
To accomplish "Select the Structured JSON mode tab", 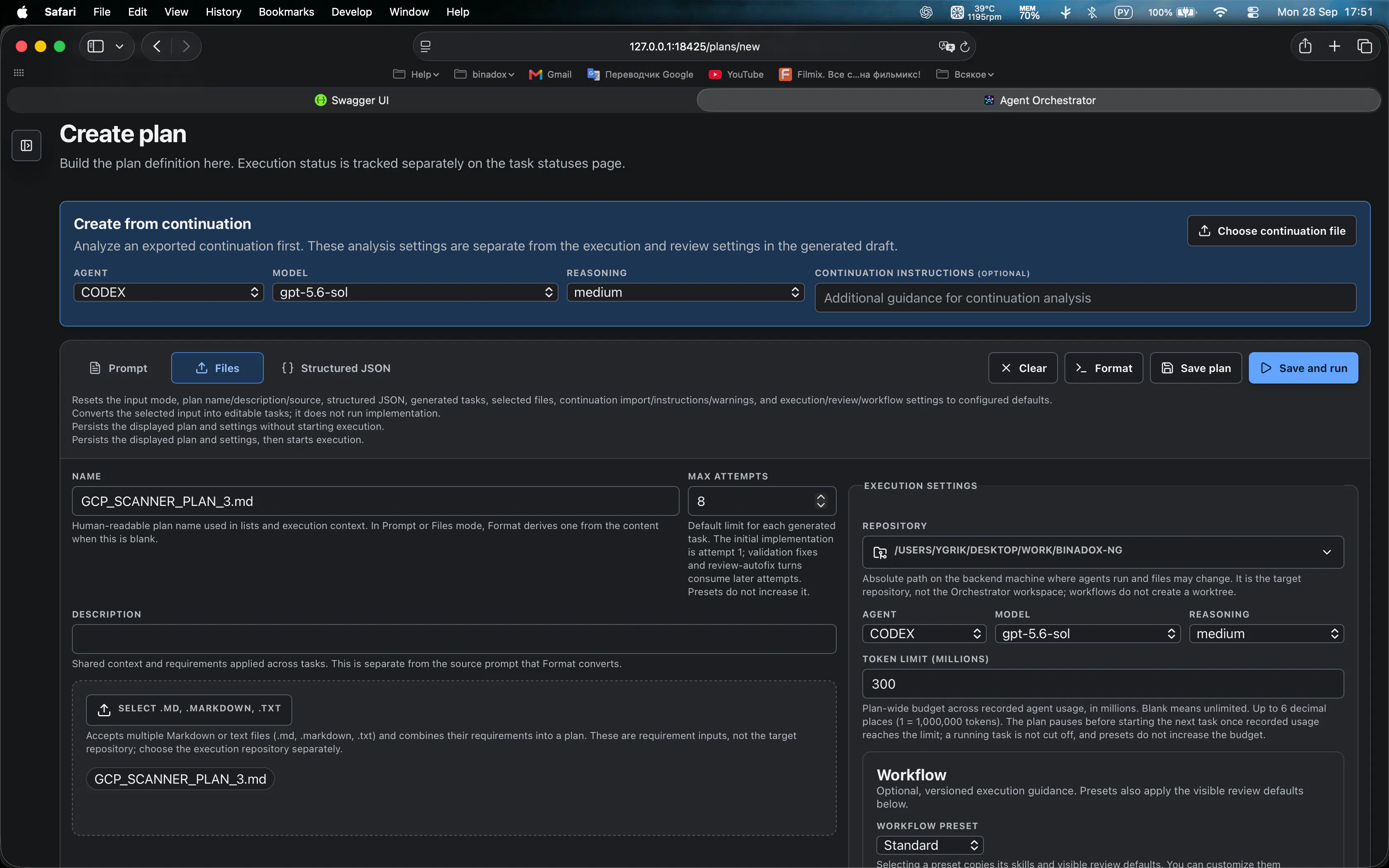I will click(337, 368).
